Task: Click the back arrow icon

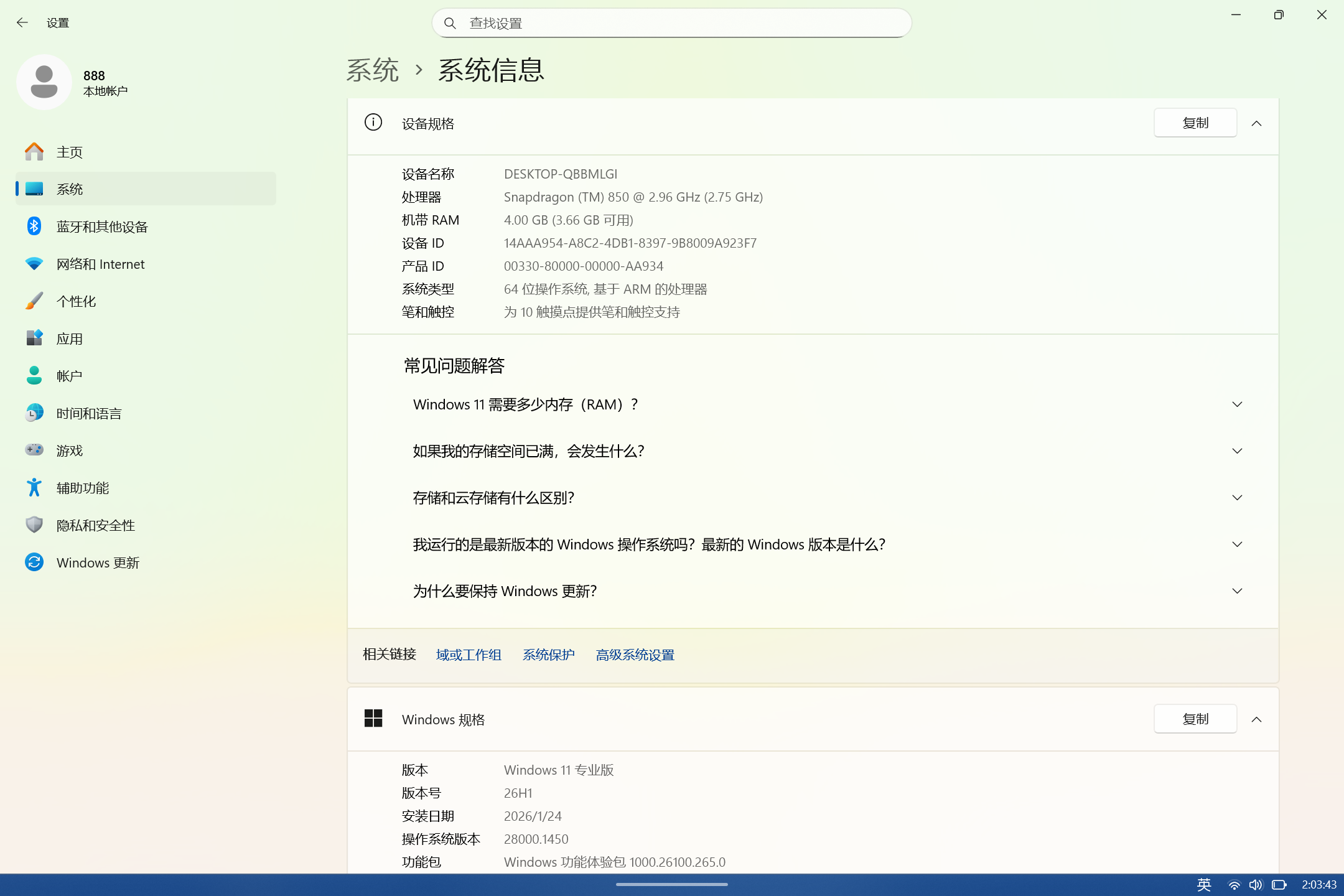Action: (x=22, y=23)
